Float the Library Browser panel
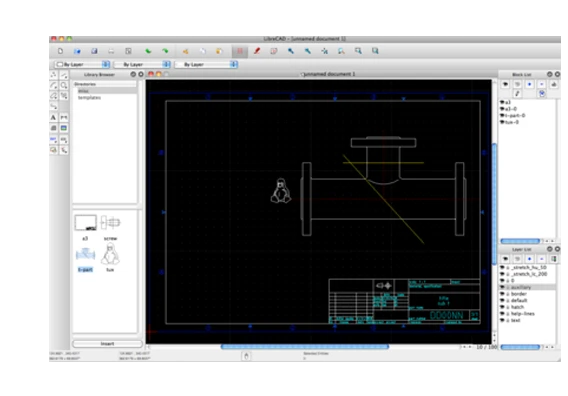 coord(133,74)
